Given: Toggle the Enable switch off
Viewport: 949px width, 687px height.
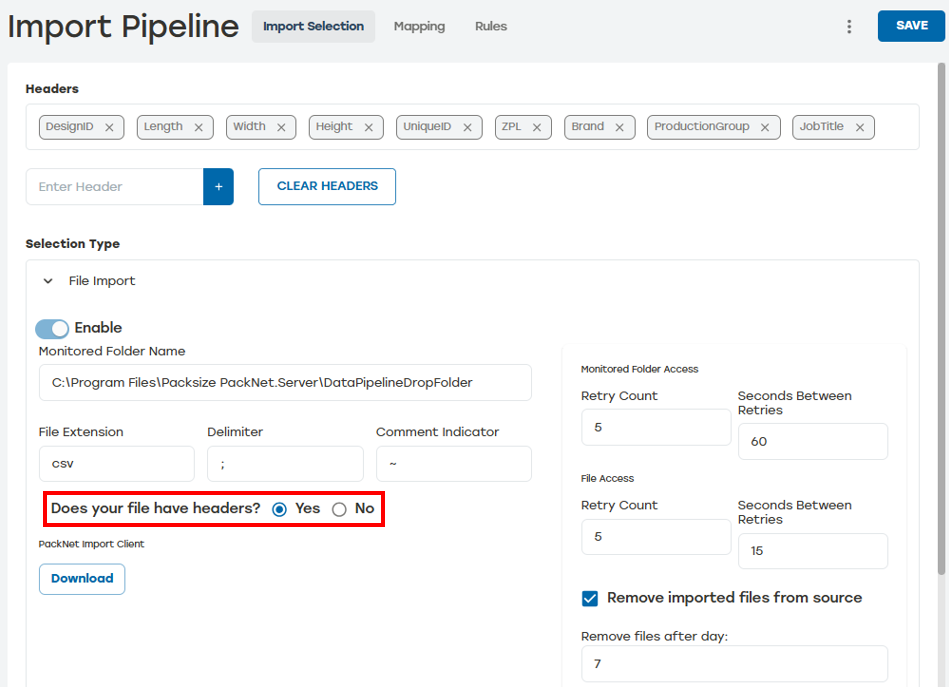Looking at the screenshot, I should (x=52, y=329).
